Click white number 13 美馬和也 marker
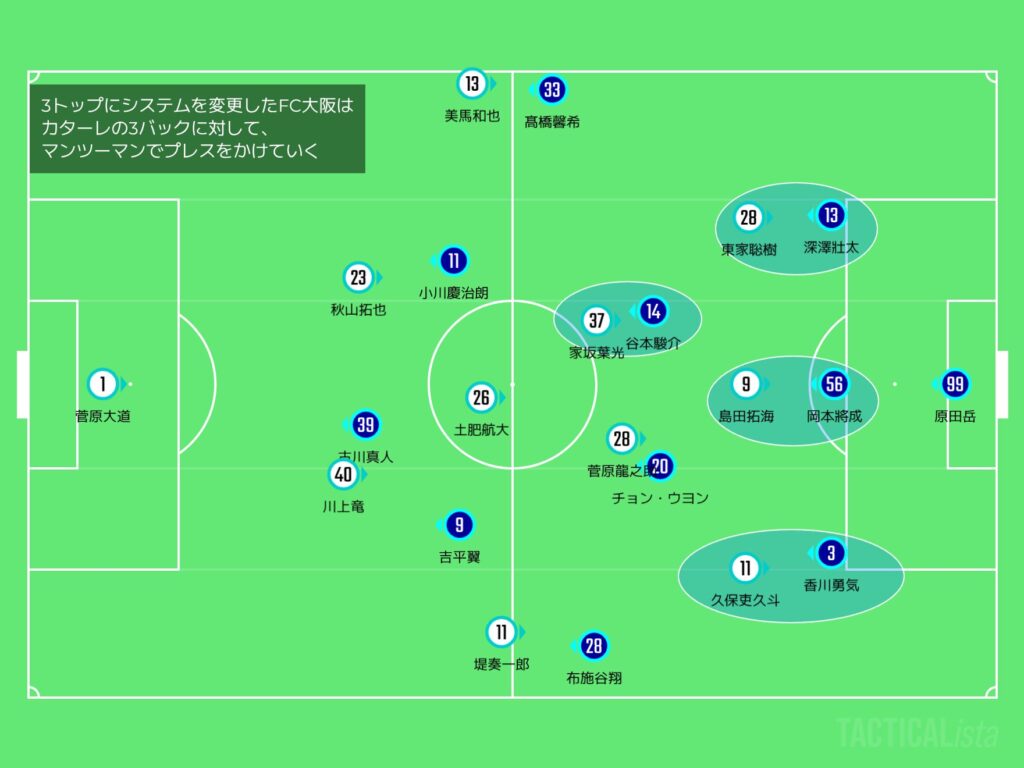This screenshot has height=768, width=1024. pos(471,84)
